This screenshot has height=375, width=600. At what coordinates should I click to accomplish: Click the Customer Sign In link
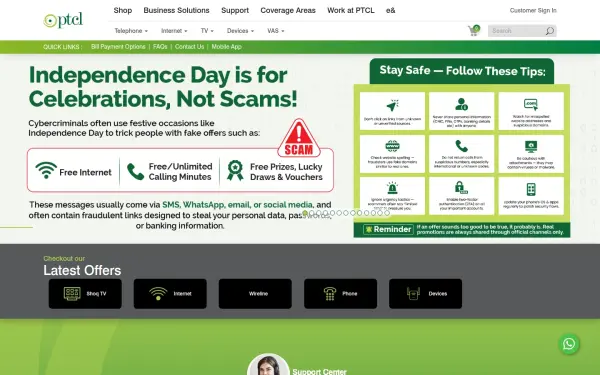533,10
